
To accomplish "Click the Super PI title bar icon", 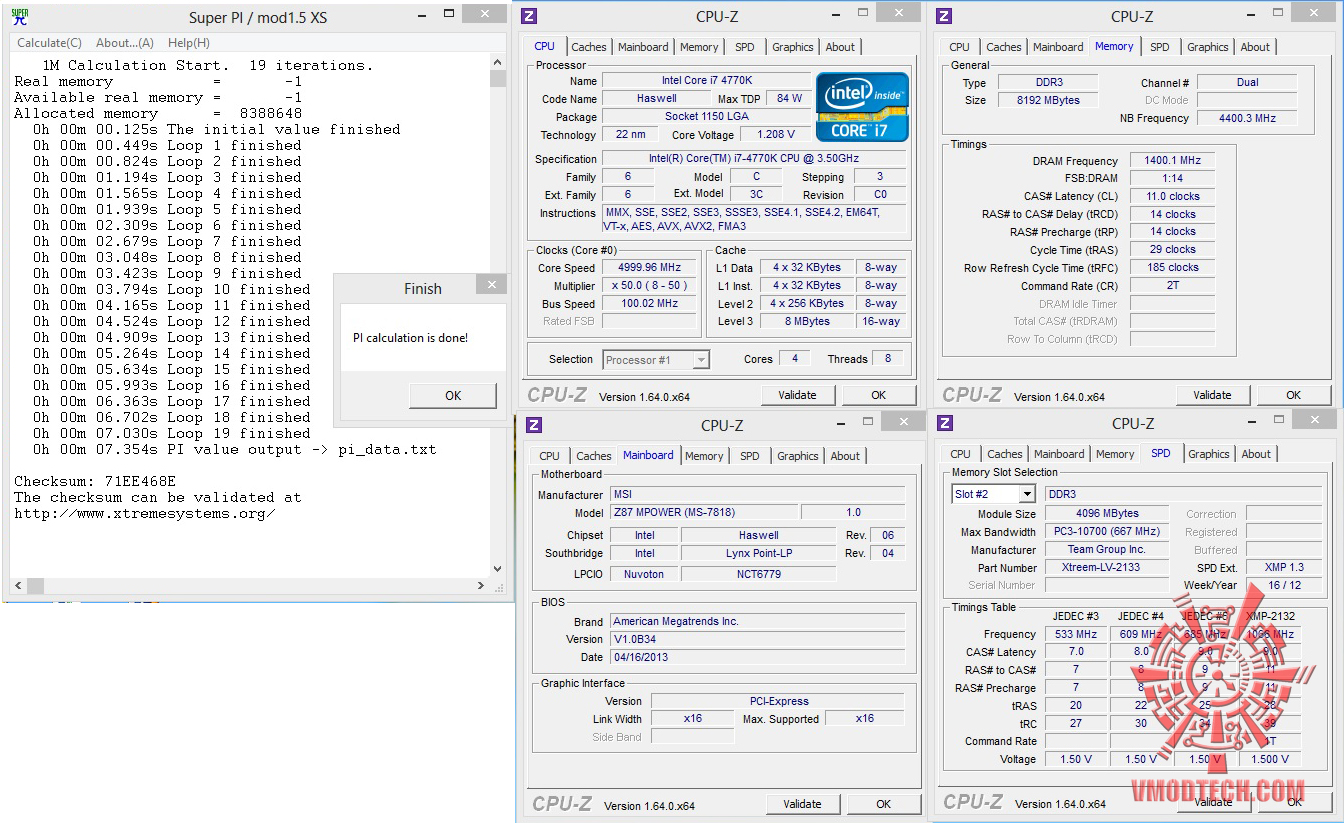I will 19,17.
